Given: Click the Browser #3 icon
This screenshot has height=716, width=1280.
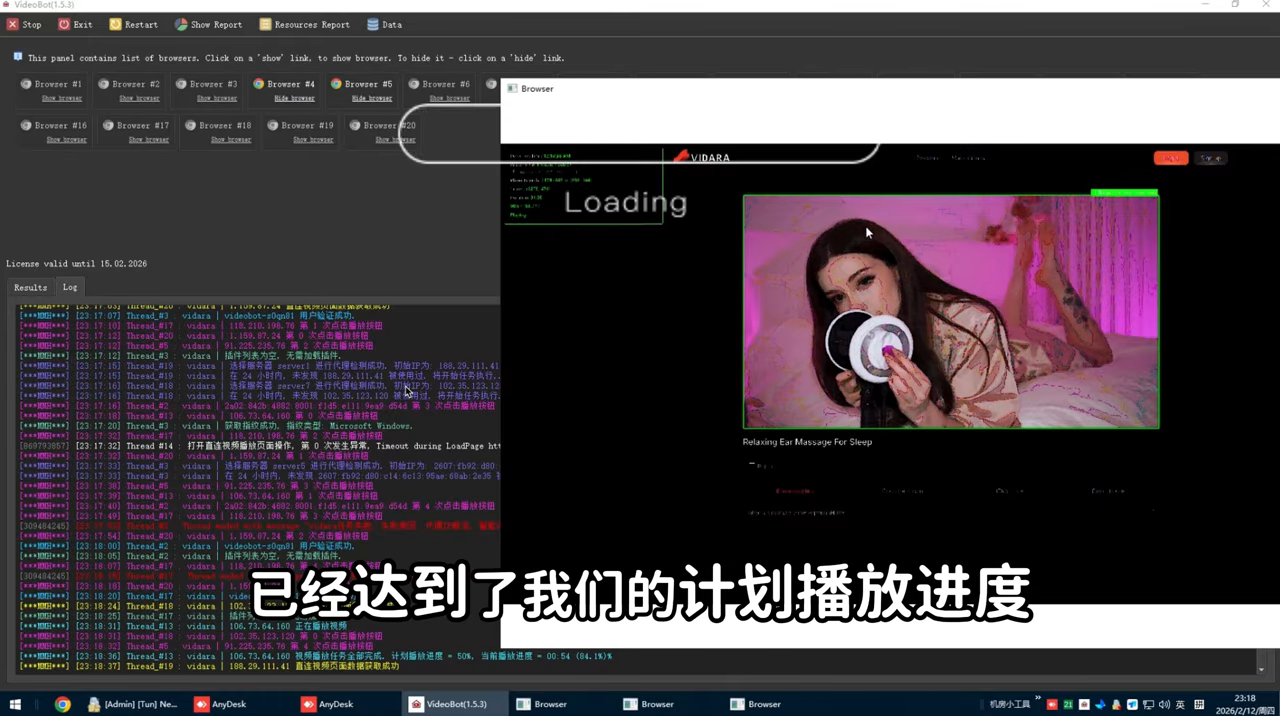Looking at the screenshot, I should point(181,84).
